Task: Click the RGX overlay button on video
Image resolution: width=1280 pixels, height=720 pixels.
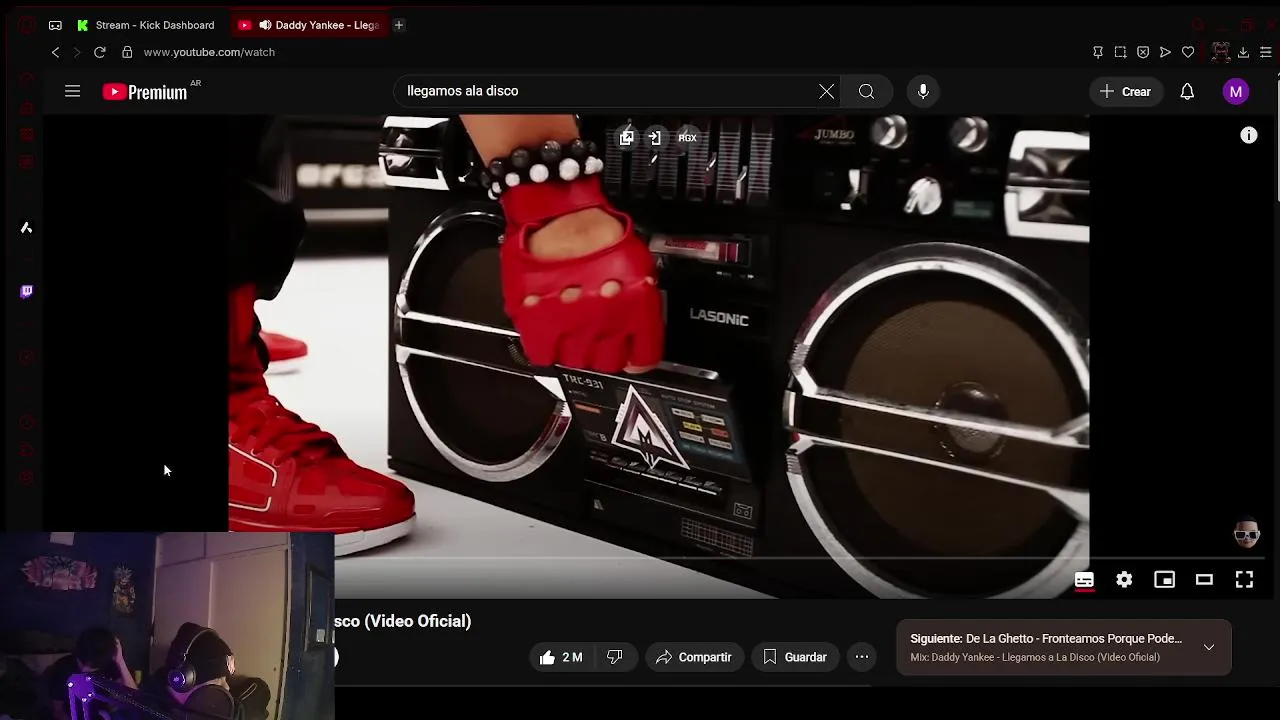Action: [687, 138]
